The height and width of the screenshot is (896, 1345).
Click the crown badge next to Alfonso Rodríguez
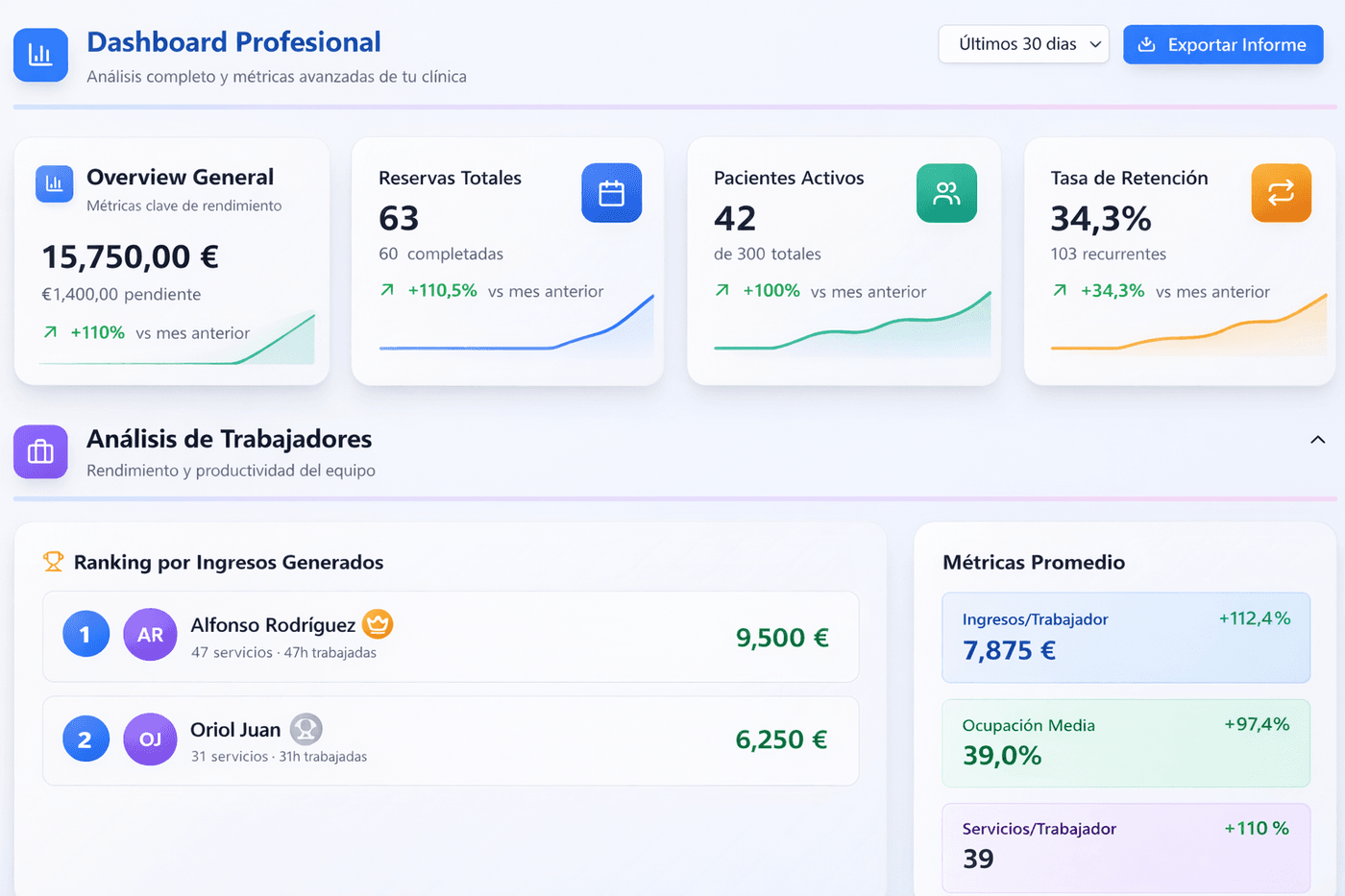tap(378, 624)
